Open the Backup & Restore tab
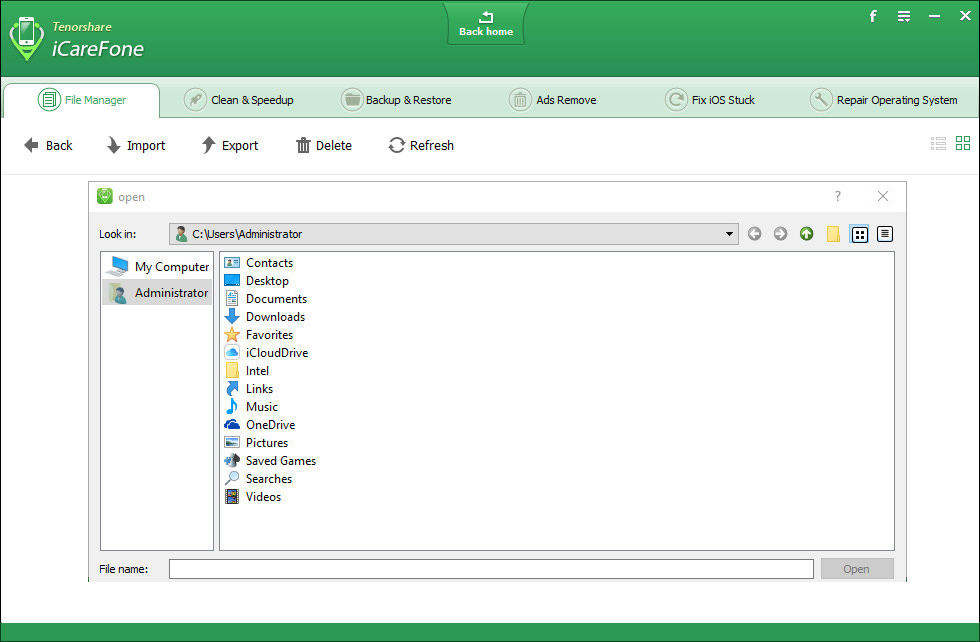The height and width of the screenshot is (642, 980). [x=396, y=100]
